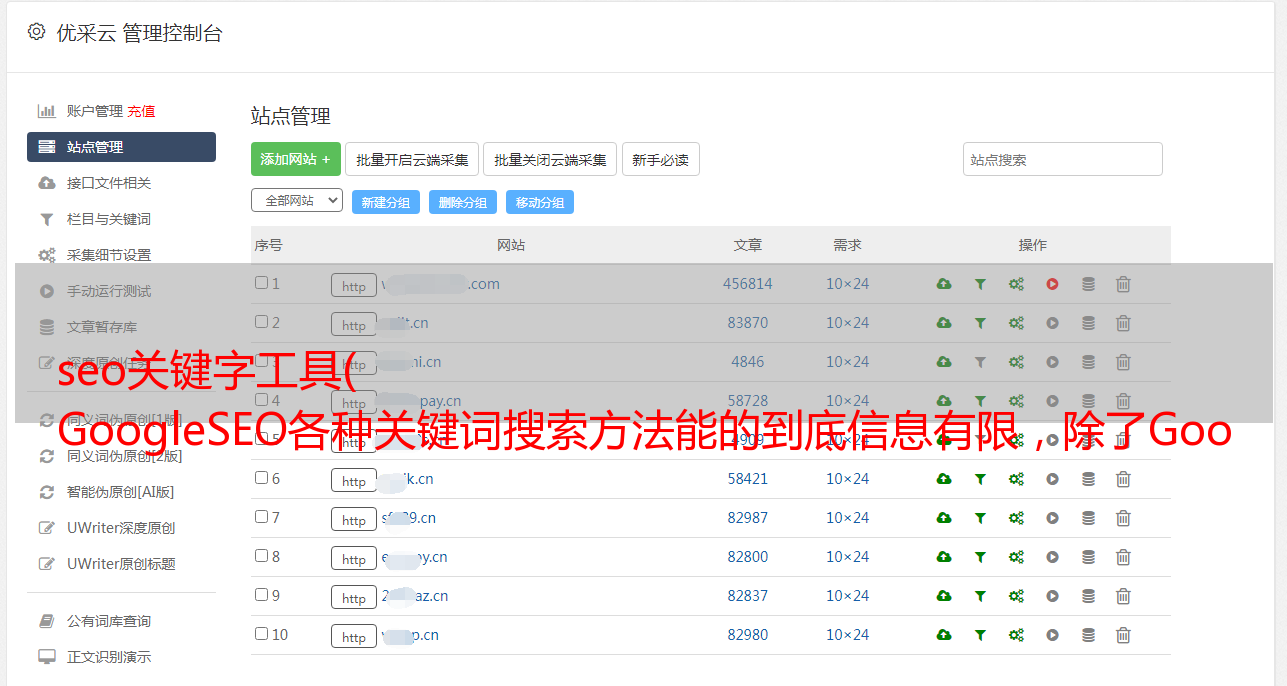Check the box for site number 8
The height and width of the screenshot is (686, 1287).
[261, 556]
